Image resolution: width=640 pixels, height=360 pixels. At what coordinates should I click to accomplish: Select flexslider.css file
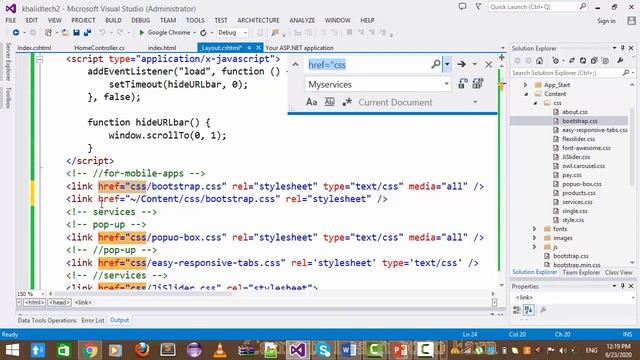point(578,139)
